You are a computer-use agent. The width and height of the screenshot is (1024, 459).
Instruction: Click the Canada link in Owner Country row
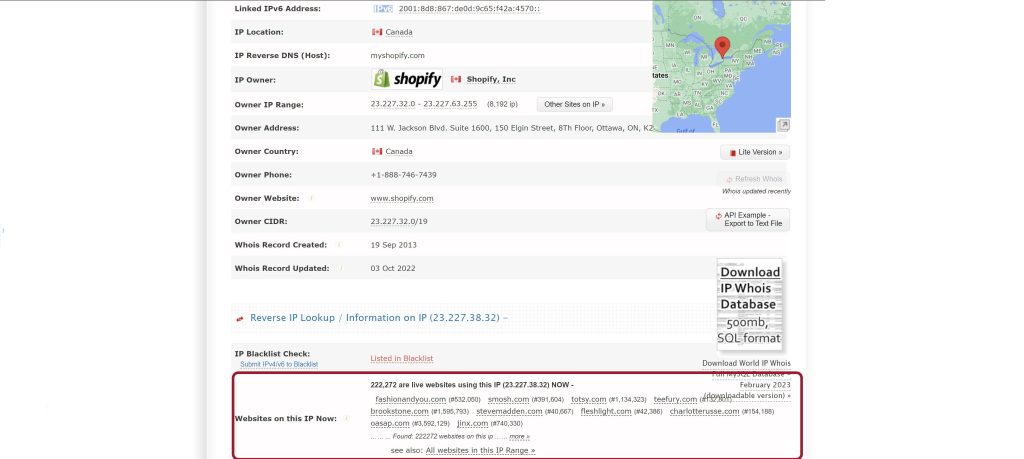(x=398, y=151)
